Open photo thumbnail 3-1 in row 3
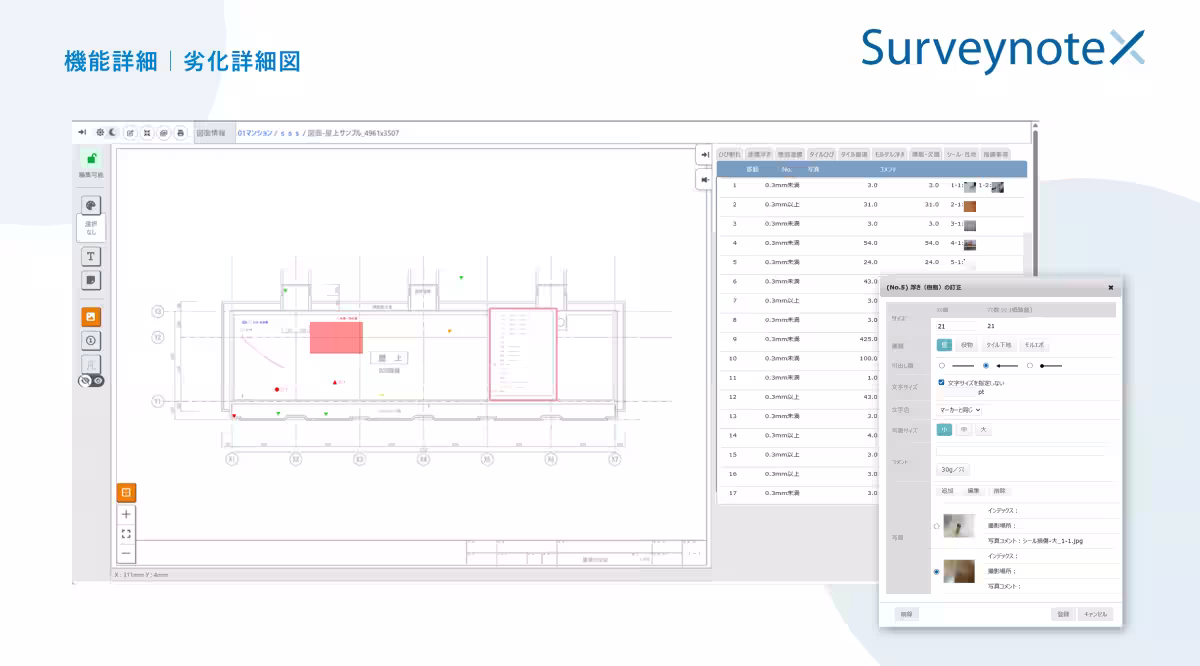The image size is (1200, 666). tap(969, 224)
